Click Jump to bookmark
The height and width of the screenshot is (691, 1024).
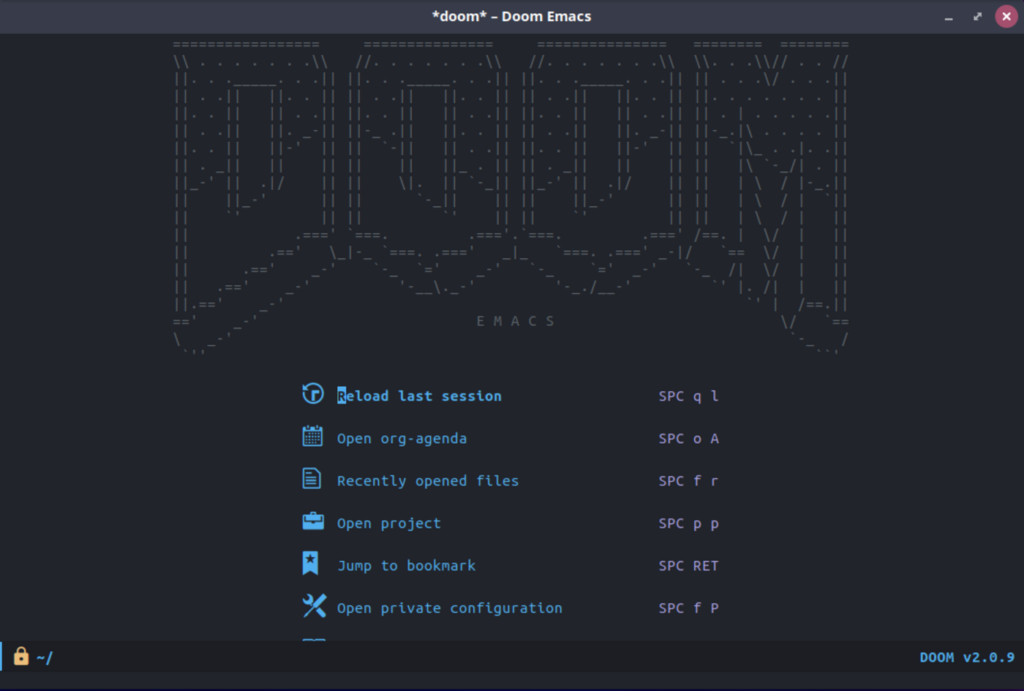406,565
